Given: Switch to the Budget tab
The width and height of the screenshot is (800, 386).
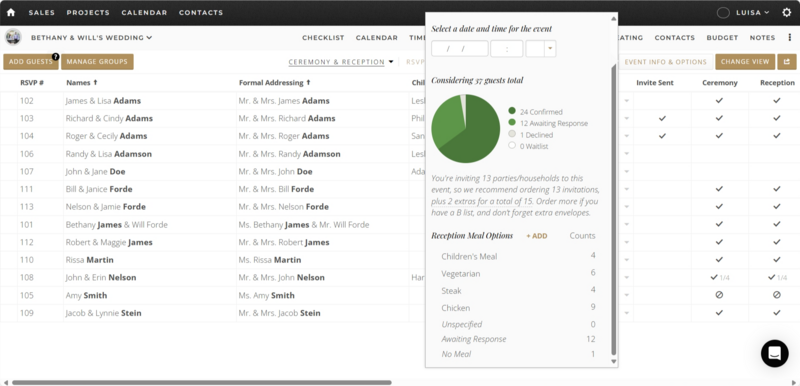Looking at the screenshot, I should point(722,37).
